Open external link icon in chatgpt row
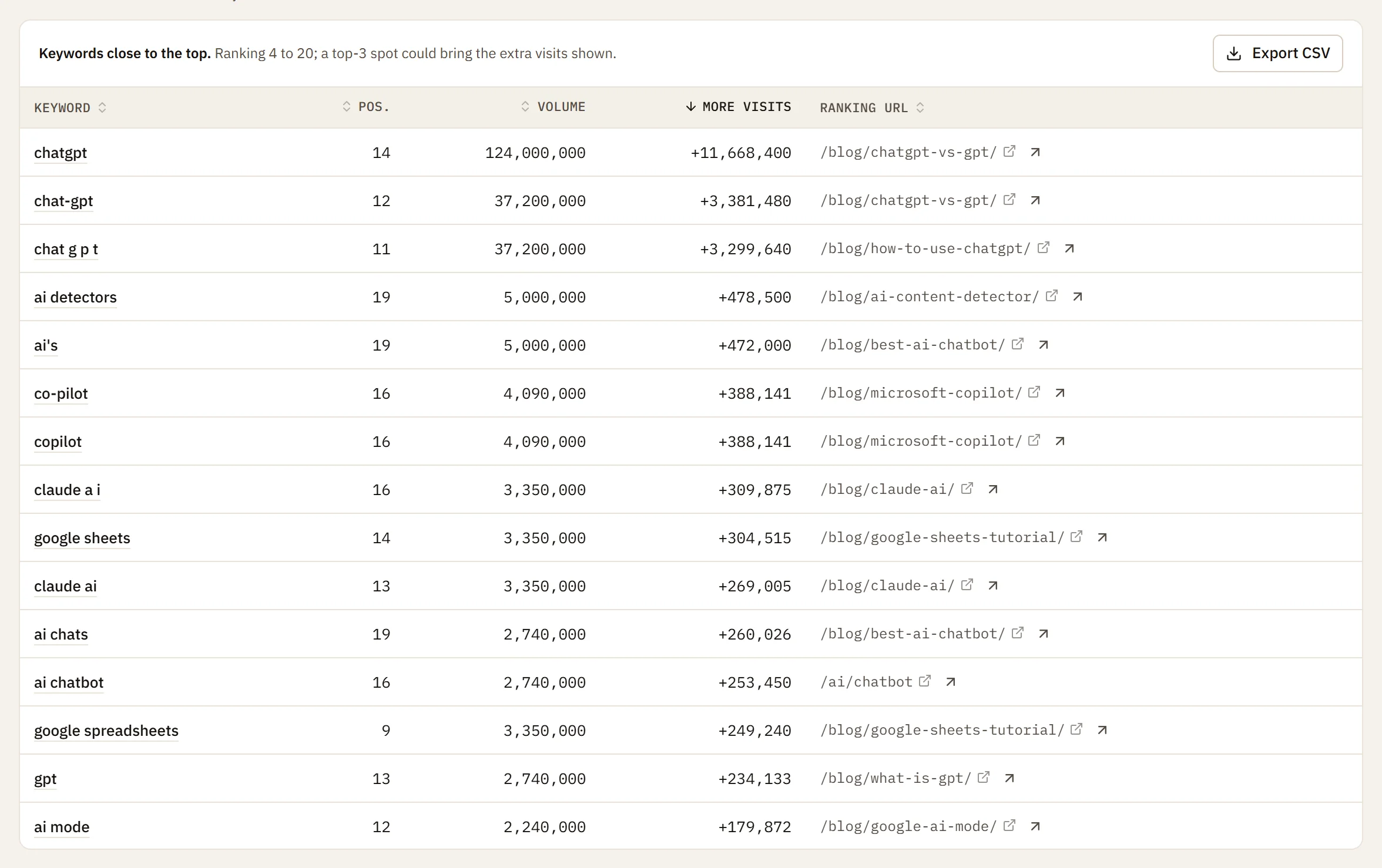Screen dimensions: 1382x868 (x=1009, y=152)
